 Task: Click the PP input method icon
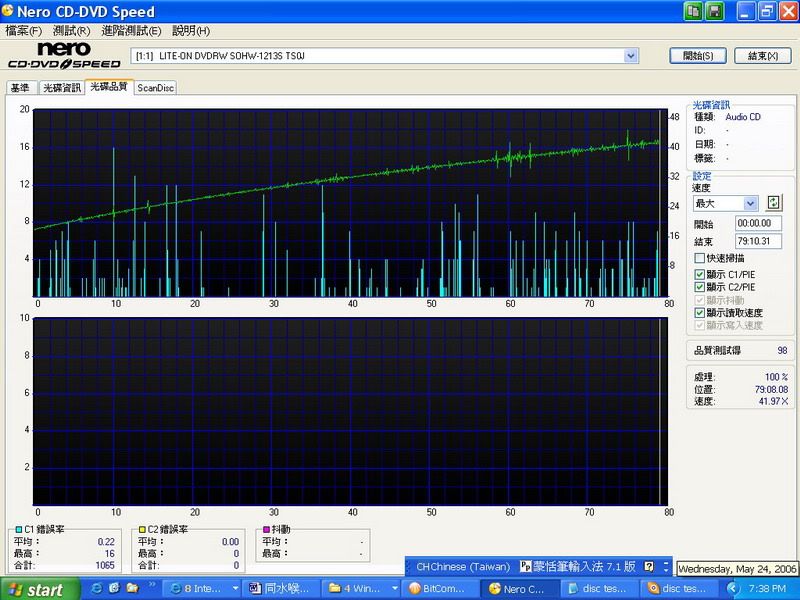[x=526, y=566]
